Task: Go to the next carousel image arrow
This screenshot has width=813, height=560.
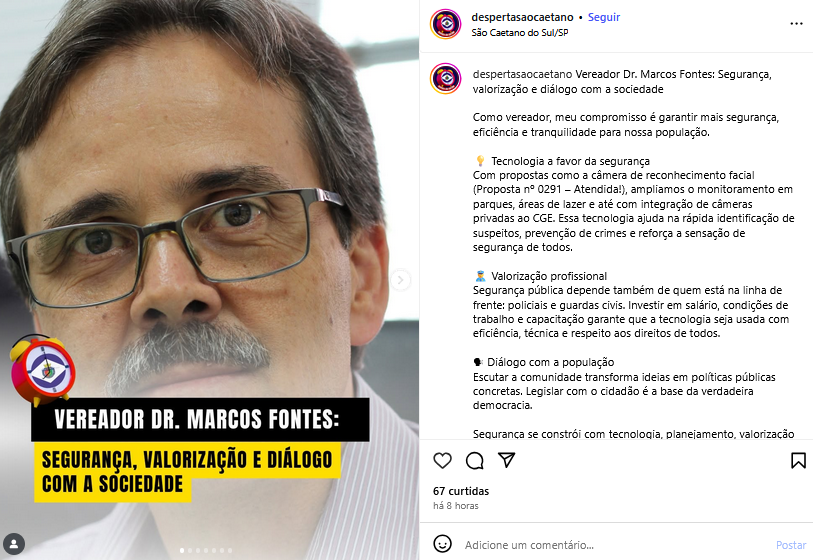Action: (400, 281)
